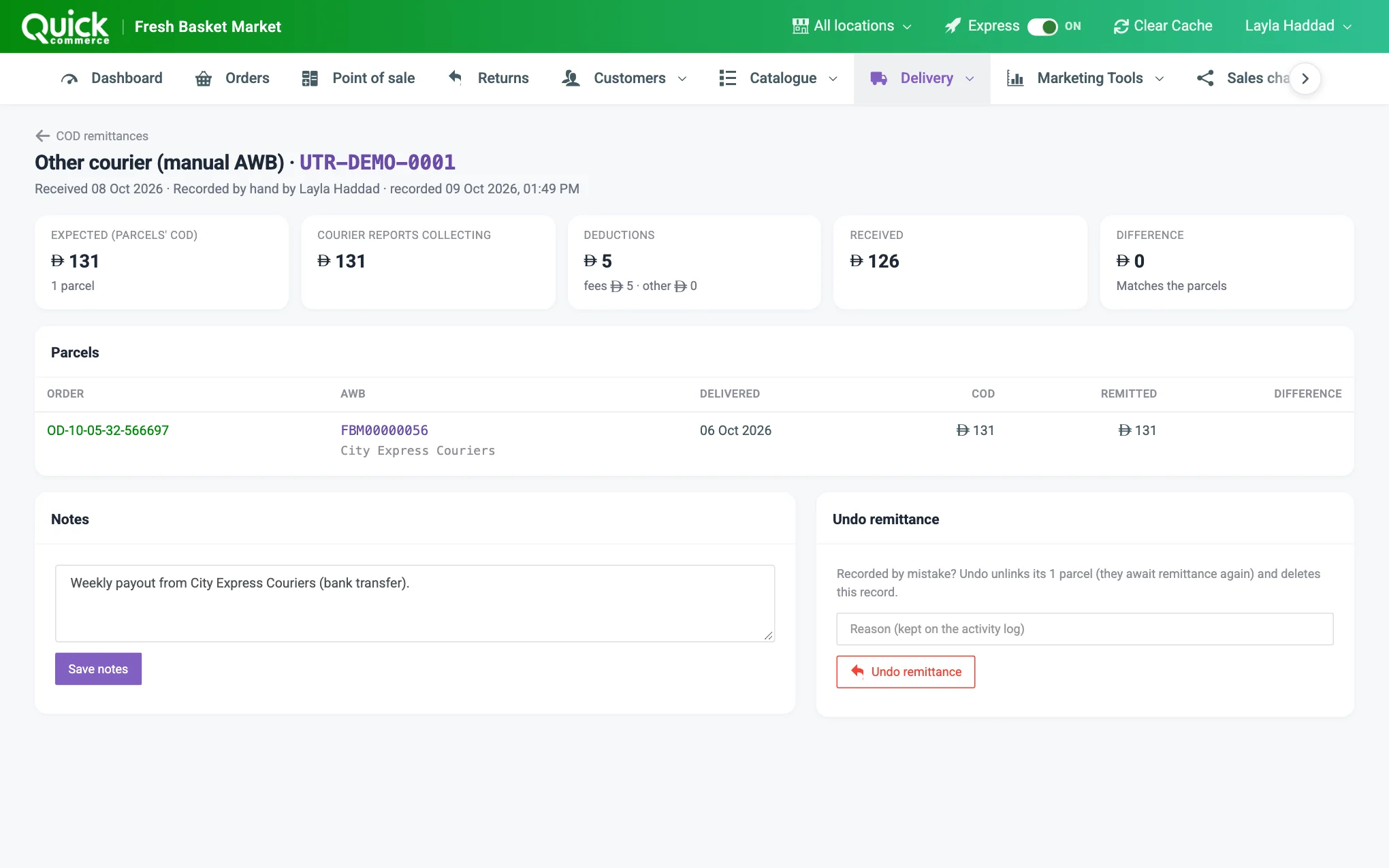Click the Dashboard gauge icon
This screenshot has height=868, width=1389.
point(69,78)
